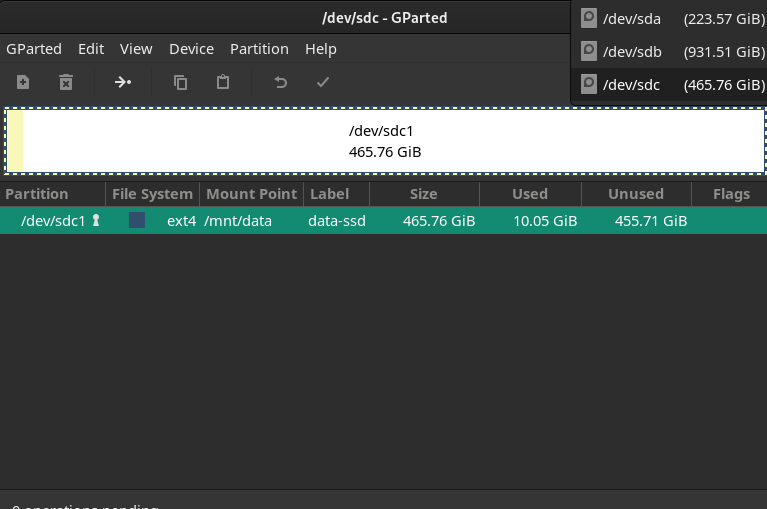Click the Mount Point column header
The height and width of the screenshot is (509, 767).
click(x=251, y=194)
